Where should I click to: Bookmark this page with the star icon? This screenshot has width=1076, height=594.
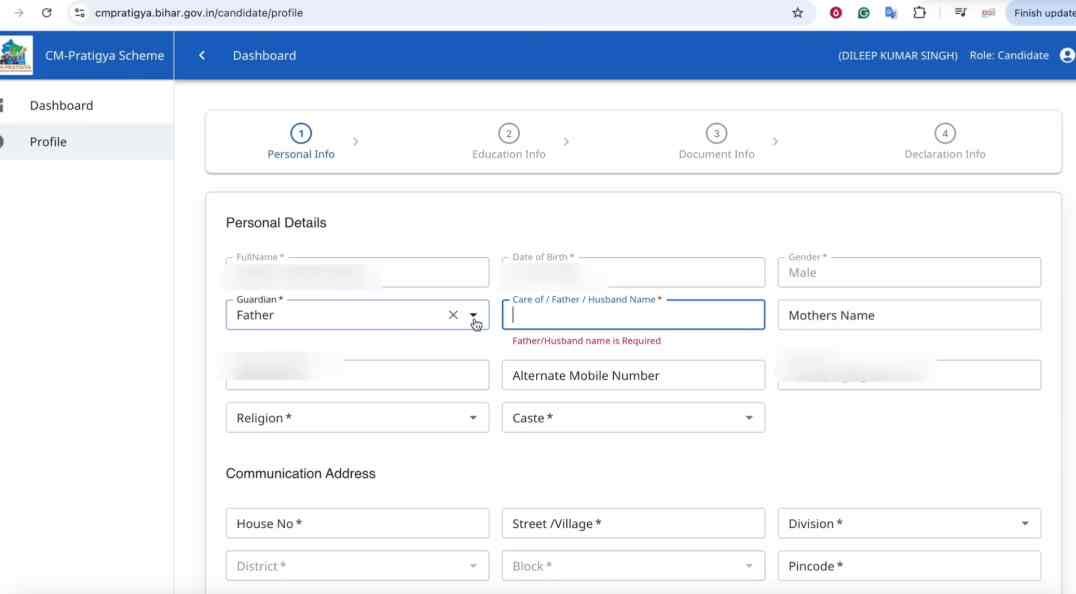797,13
